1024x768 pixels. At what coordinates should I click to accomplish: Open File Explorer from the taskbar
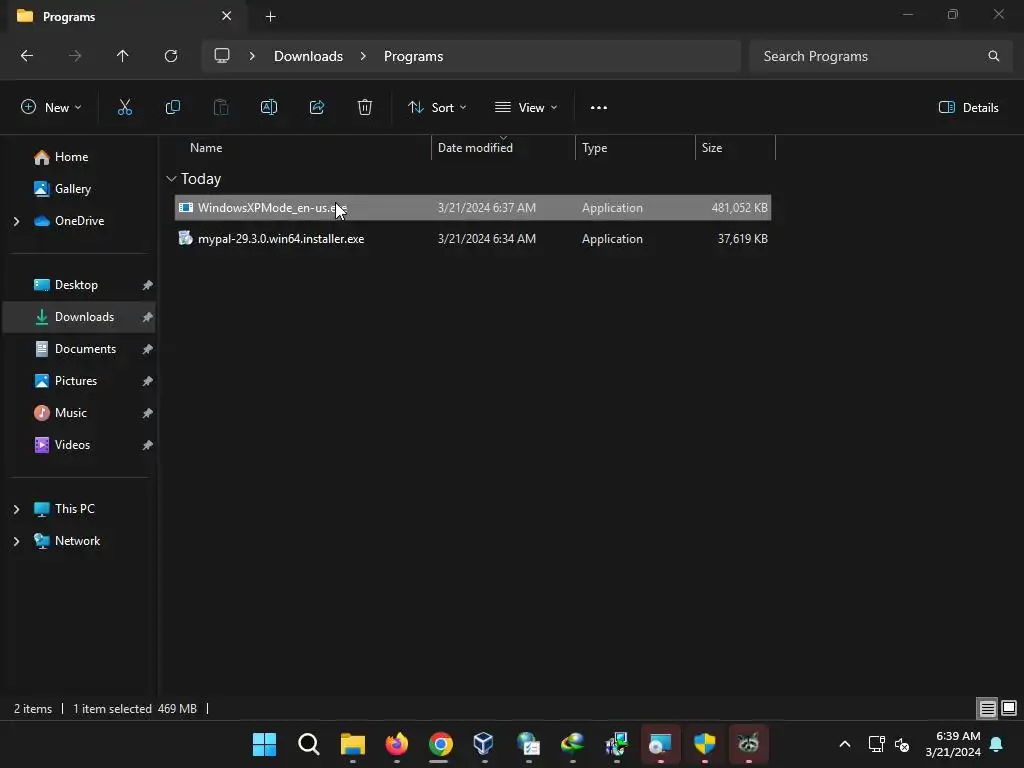pos(353,744)
